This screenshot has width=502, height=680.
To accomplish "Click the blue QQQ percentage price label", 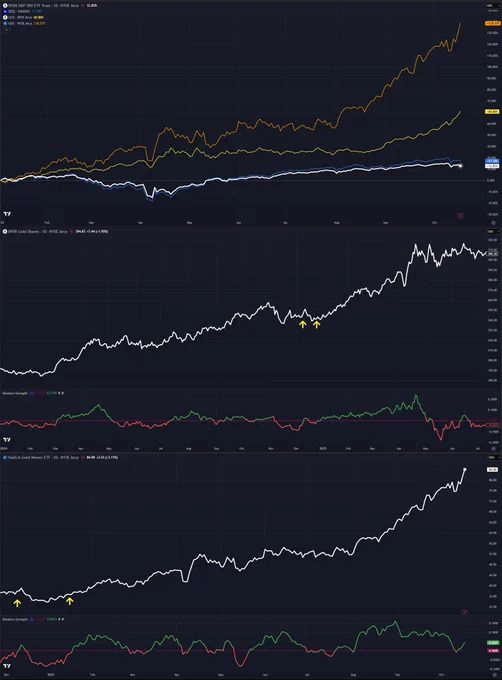I will coord(492,161).
